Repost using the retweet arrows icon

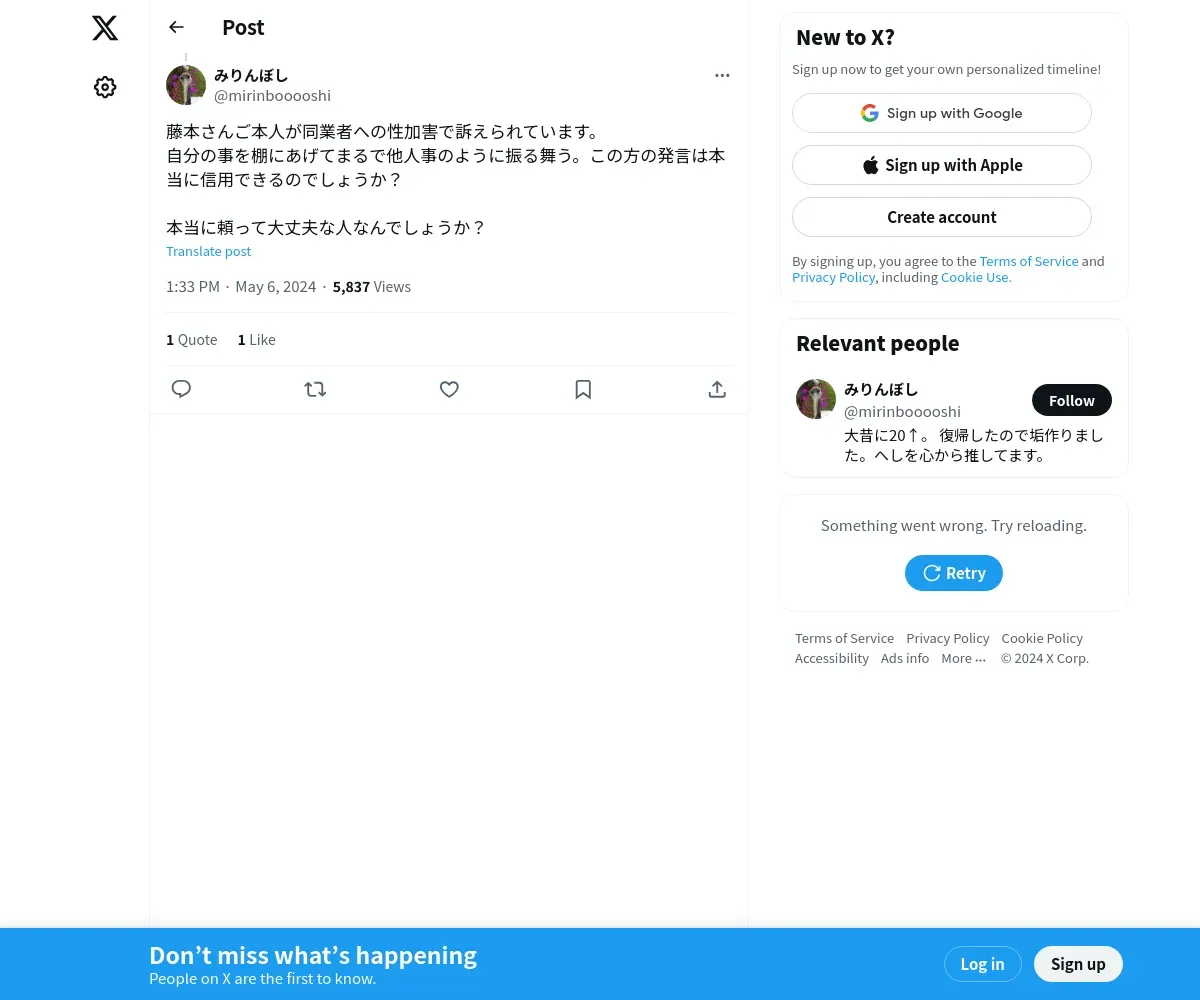point(315,389)
